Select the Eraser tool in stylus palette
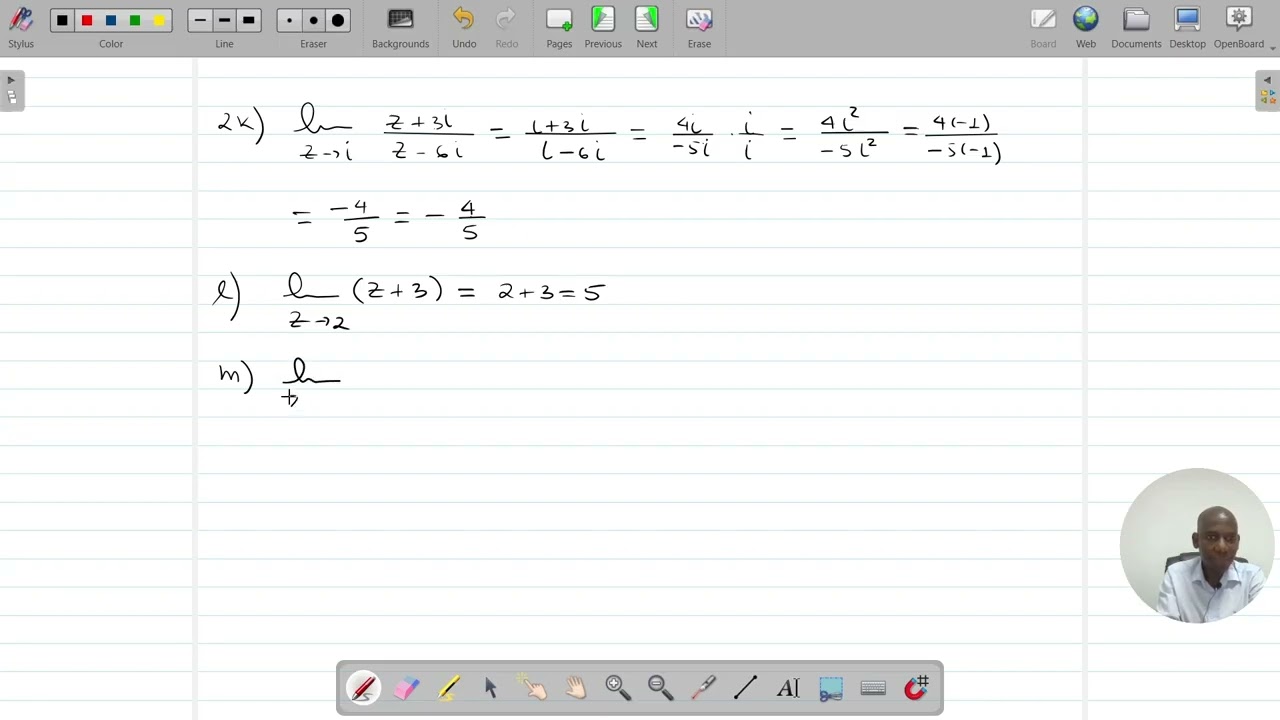The width and height of the screenshot is (1280, 720). coord(407,688)
